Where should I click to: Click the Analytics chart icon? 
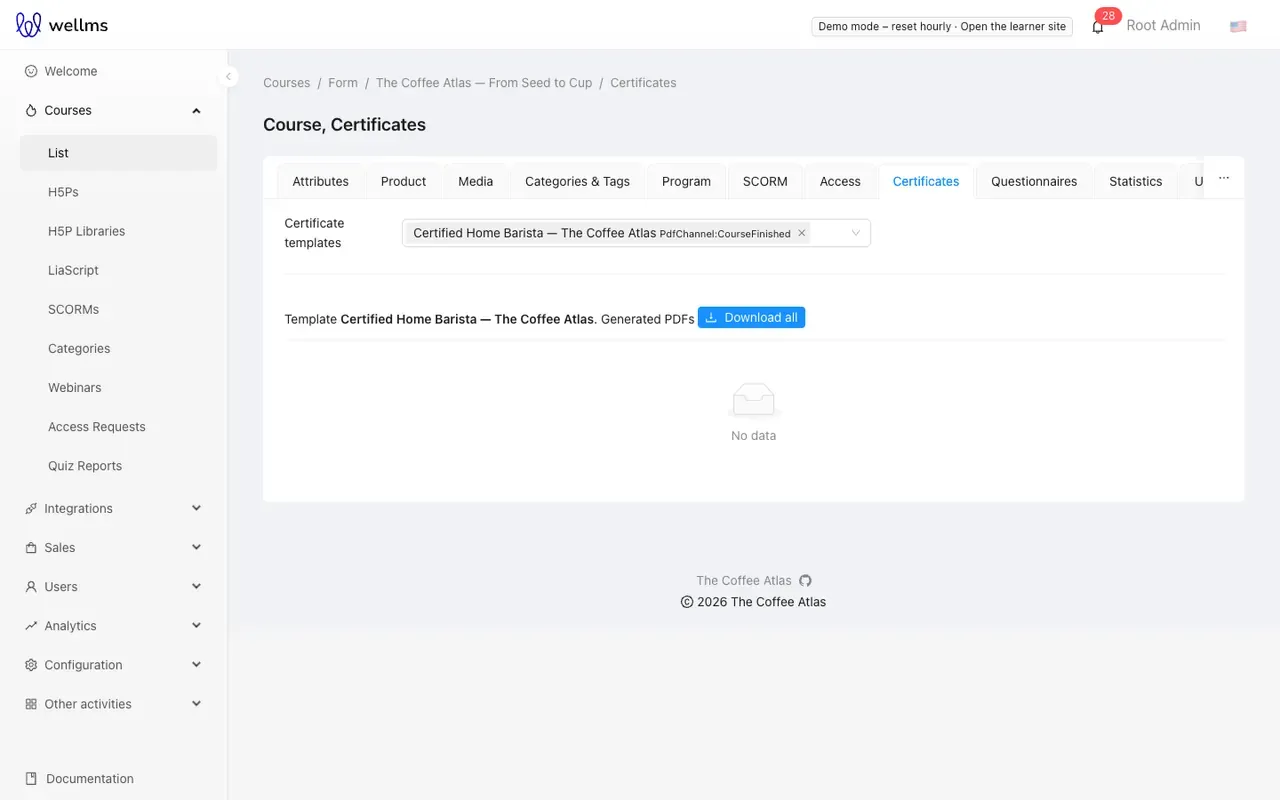click(31, 625)
